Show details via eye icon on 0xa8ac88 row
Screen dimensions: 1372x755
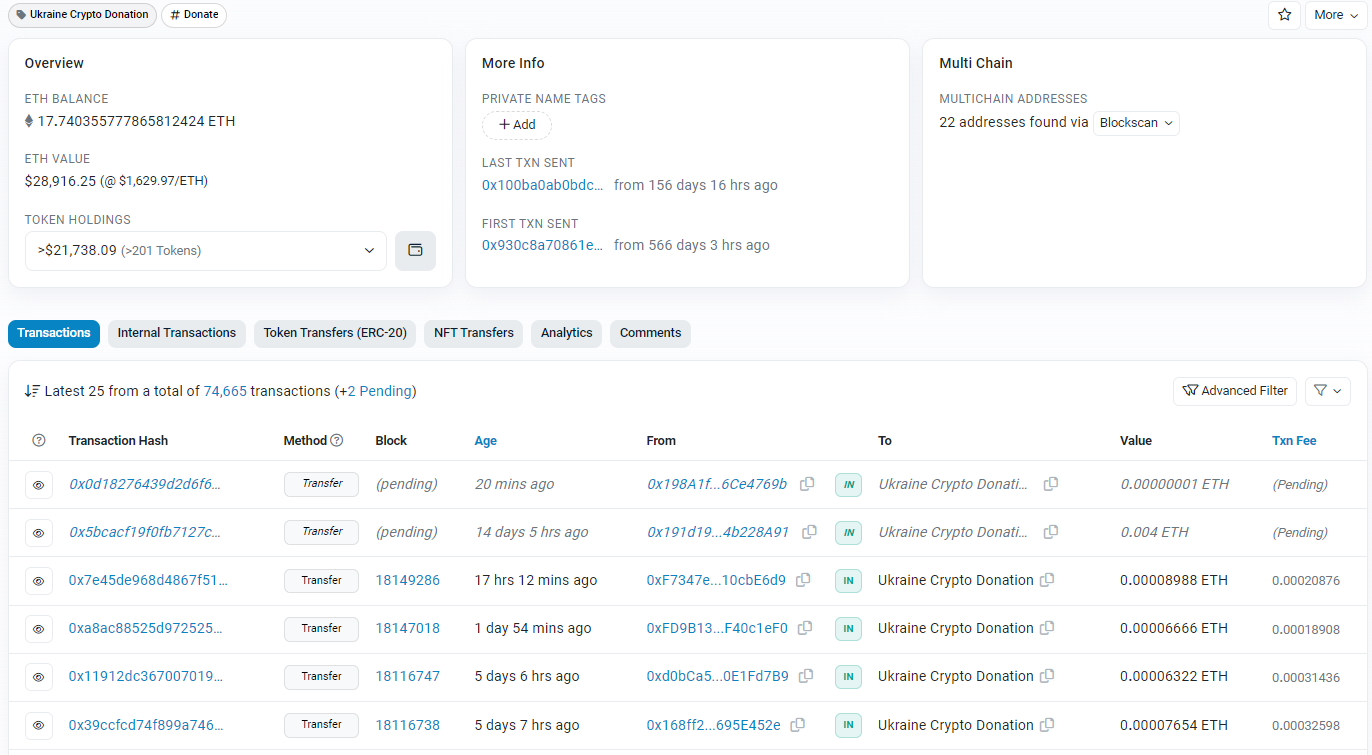point(39,629)
